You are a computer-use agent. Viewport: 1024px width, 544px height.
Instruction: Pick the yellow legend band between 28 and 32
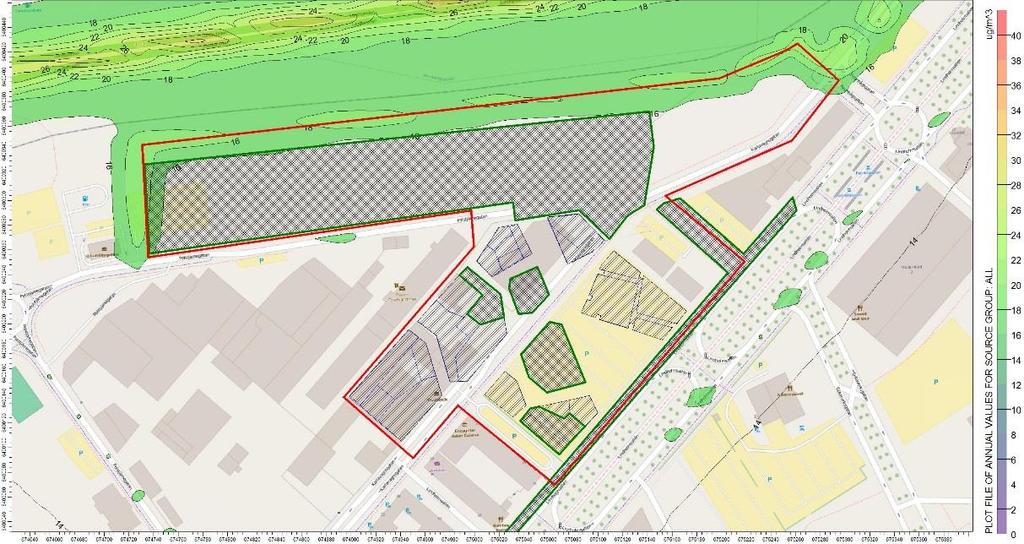(1004, 161)
